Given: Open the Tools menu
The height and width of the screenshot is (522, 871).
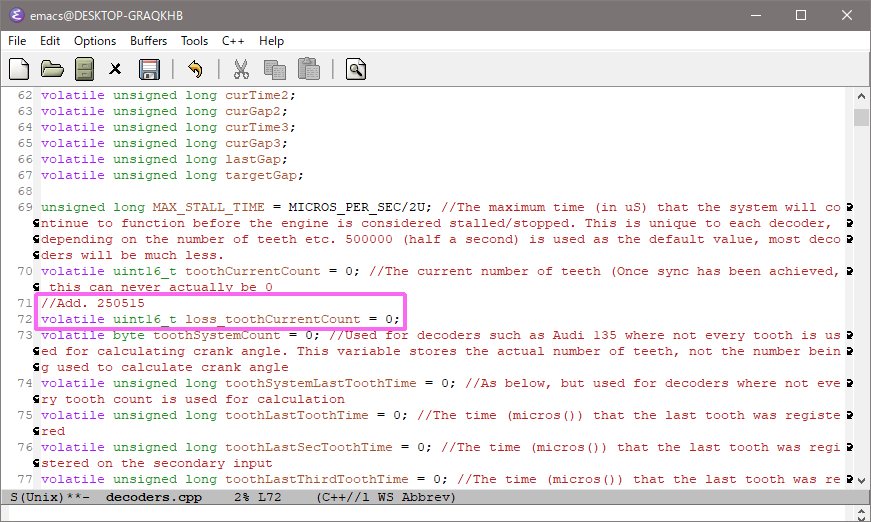Looking at the screenshot, I should point(194,41).
